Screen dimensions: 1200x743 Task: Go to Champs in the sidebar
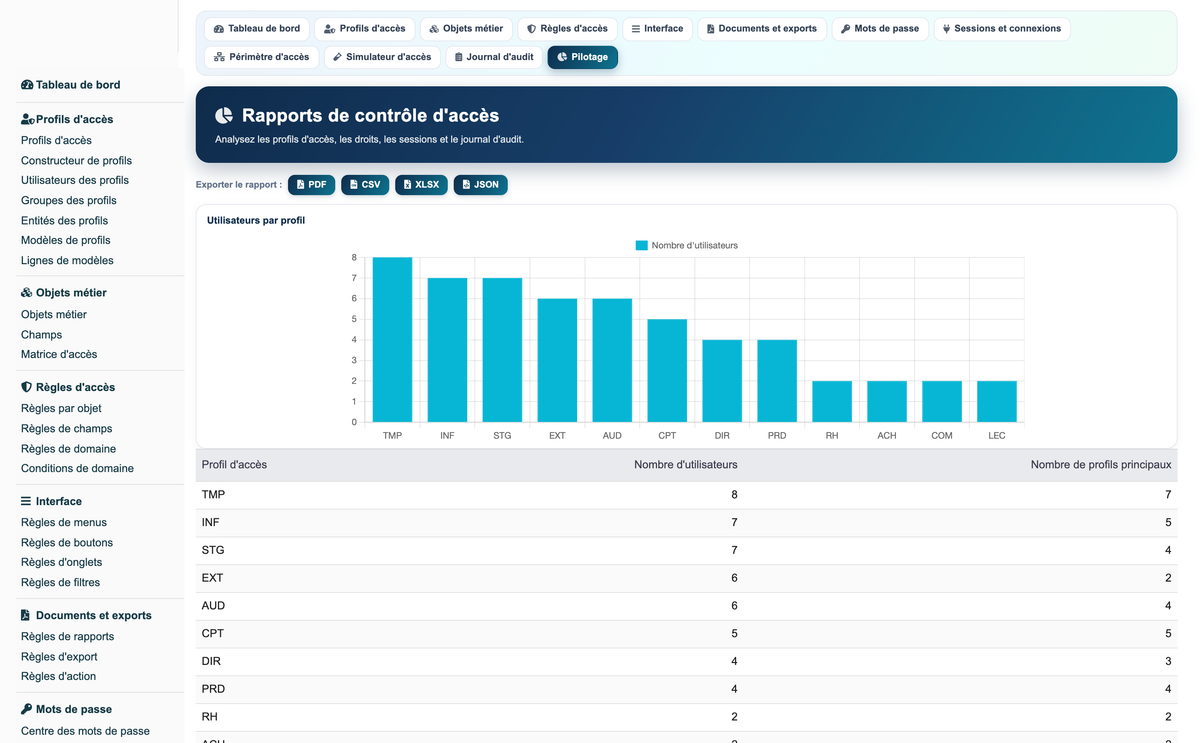click(x=41, y=335)
